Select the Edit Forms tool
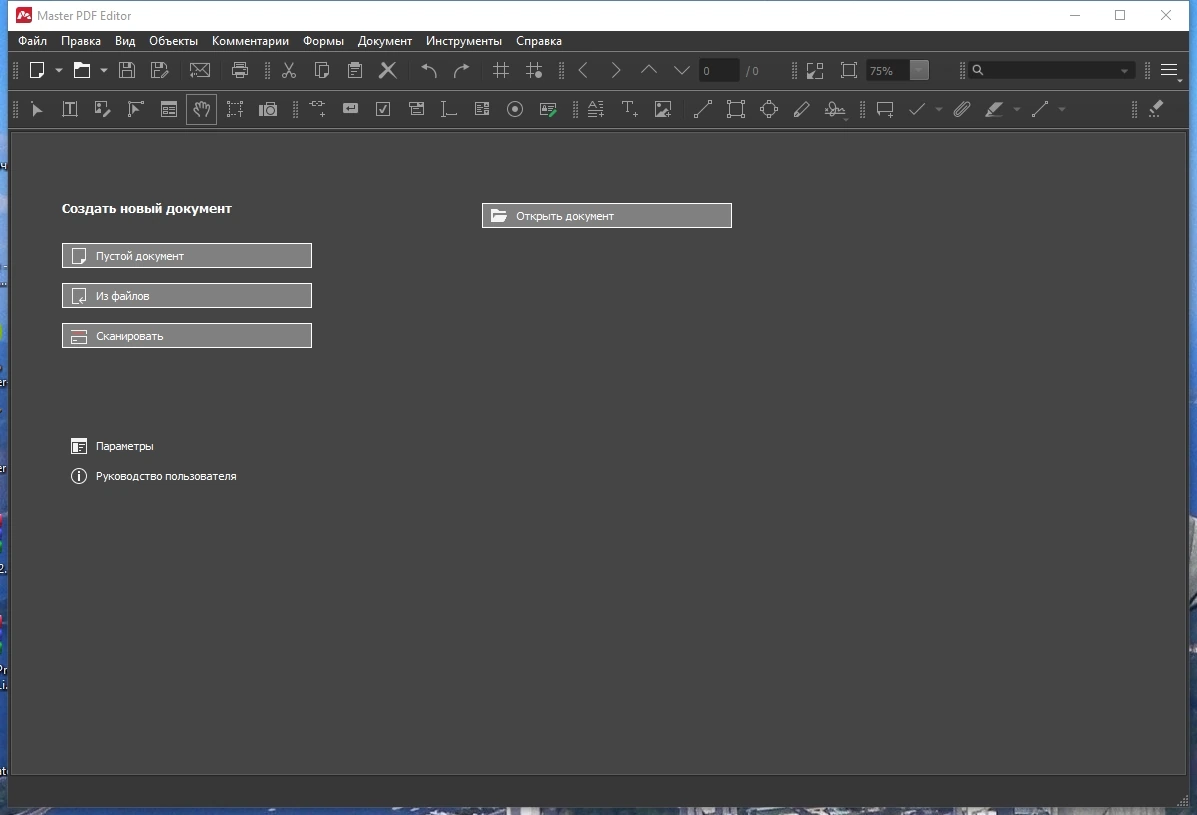 point(169,109)
